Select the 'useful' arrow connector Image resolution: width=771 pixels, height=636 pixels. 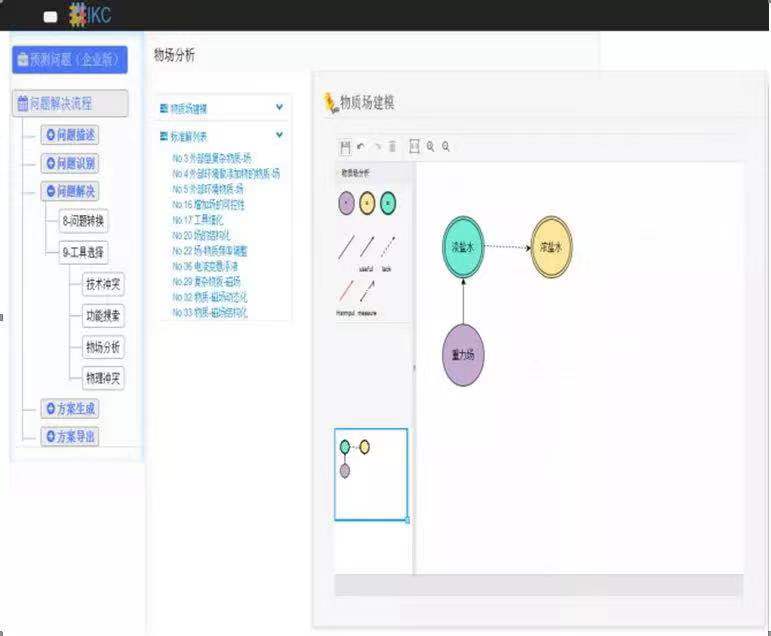[367, 247]
